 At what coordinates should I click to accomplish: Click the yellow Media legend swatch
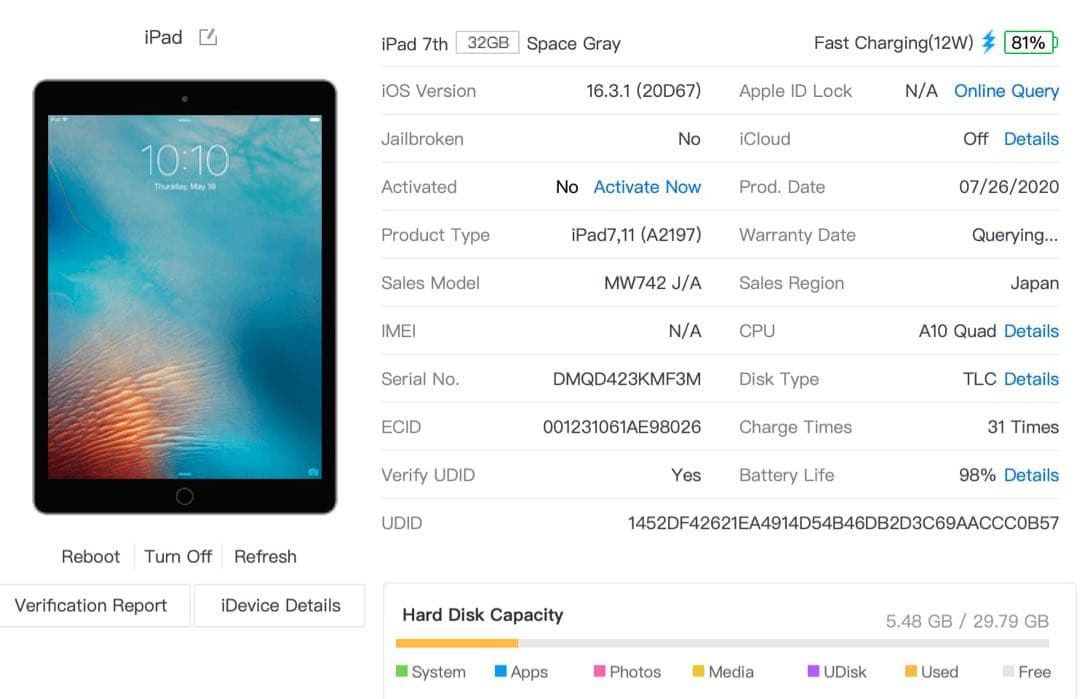point(698,671)
